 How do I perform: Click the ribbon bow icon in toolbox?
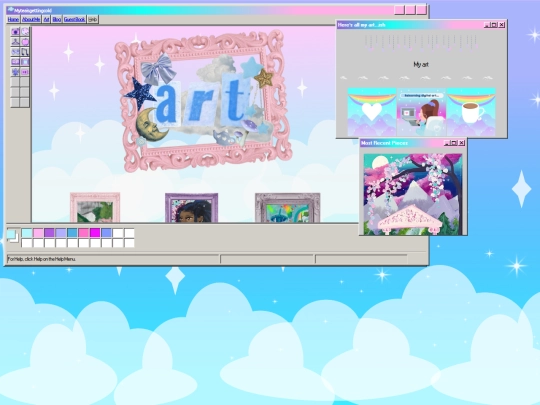tap(15, 52)
